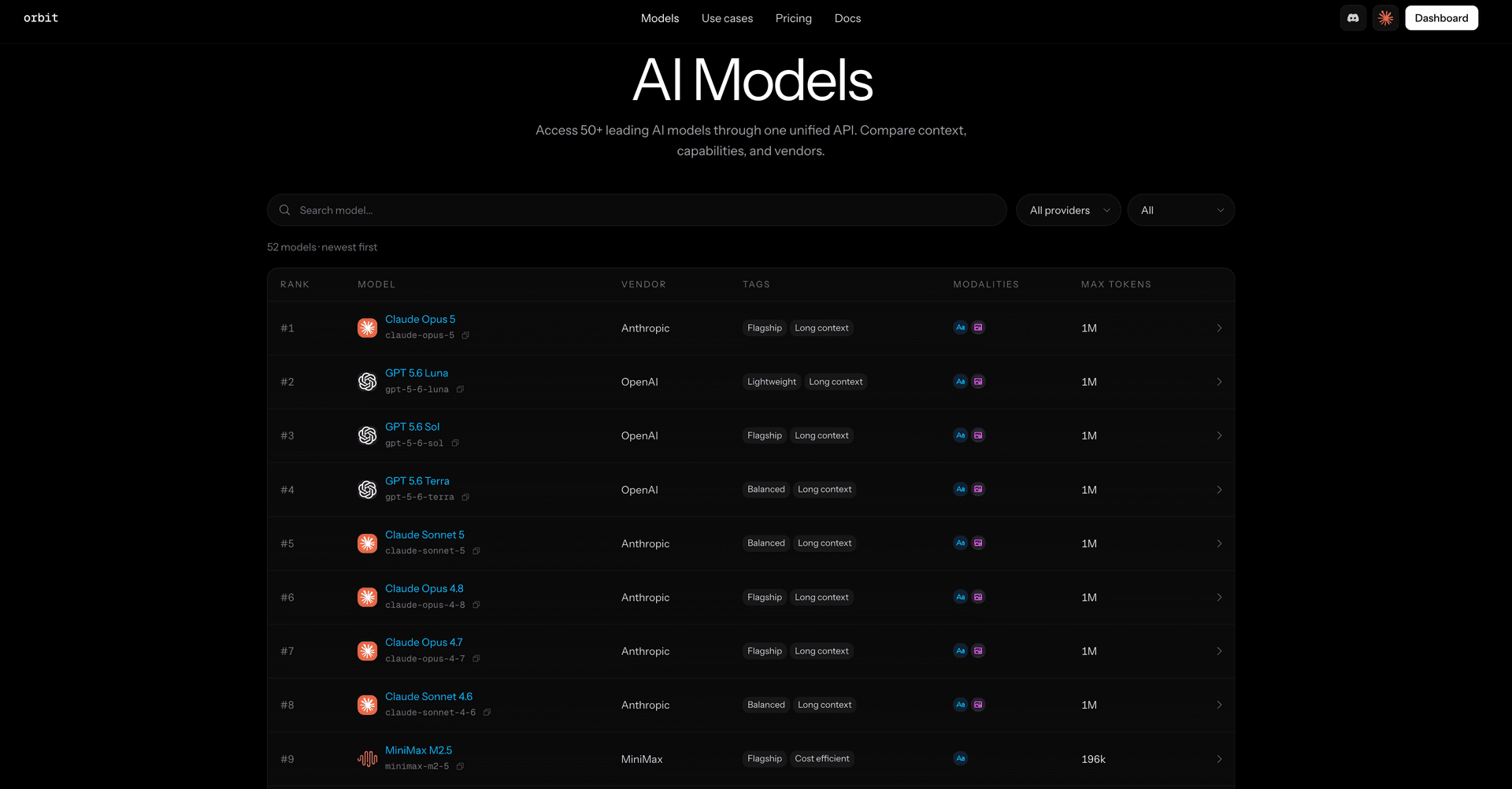
Task: Click the Balanced tag on GPT 5.6 Terra
Action: pyautogui.click(x=766, y=490)
